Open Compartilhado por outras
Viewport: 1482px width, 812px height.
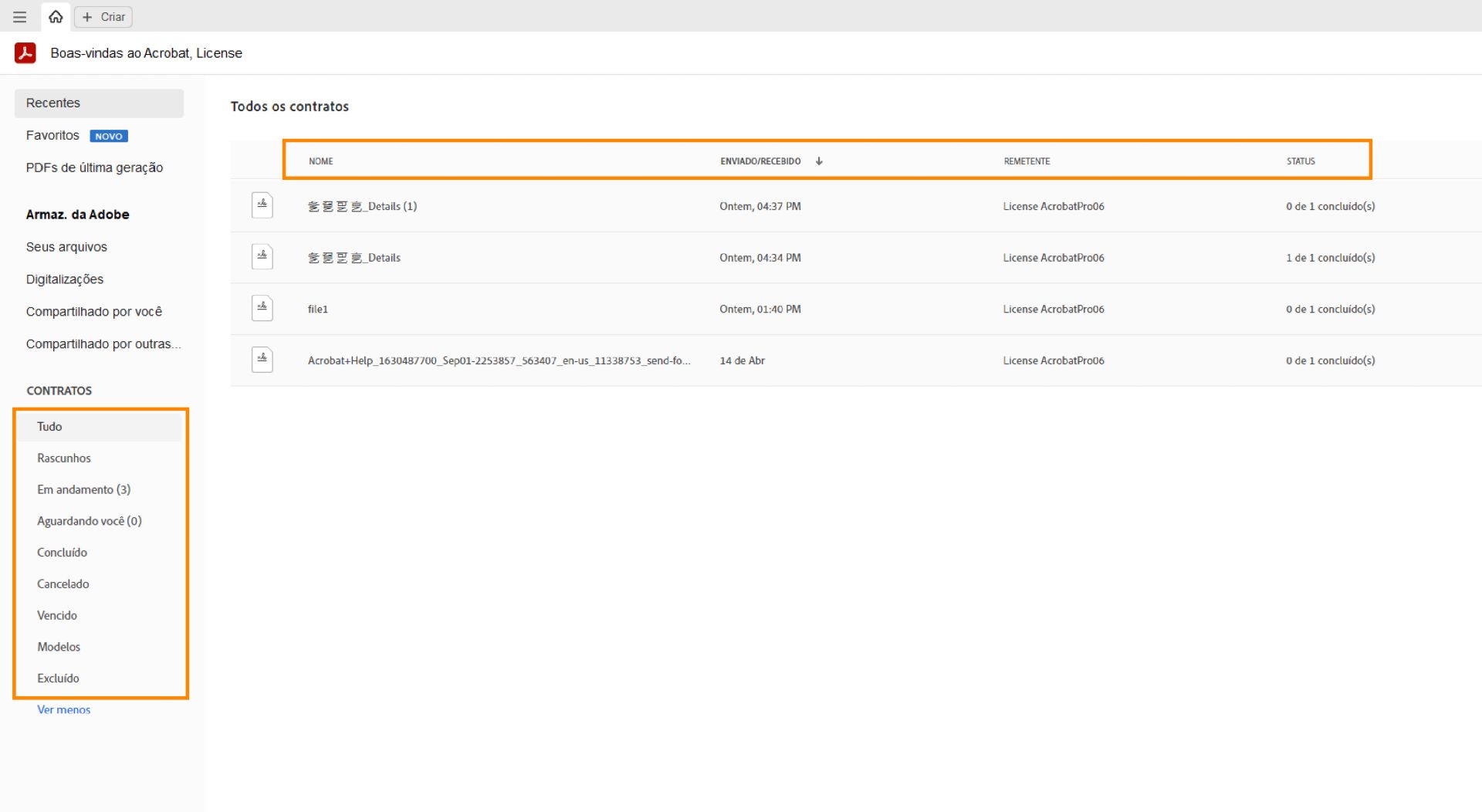point(103,344)
